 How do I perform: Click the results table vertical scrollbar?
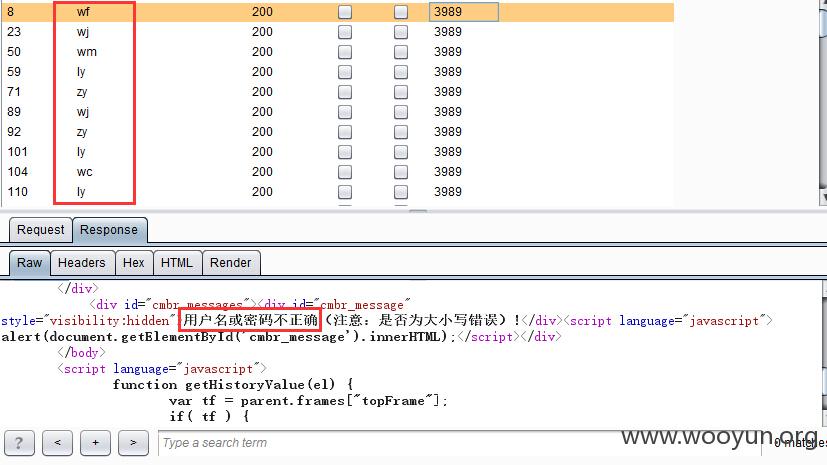[823, 103]
